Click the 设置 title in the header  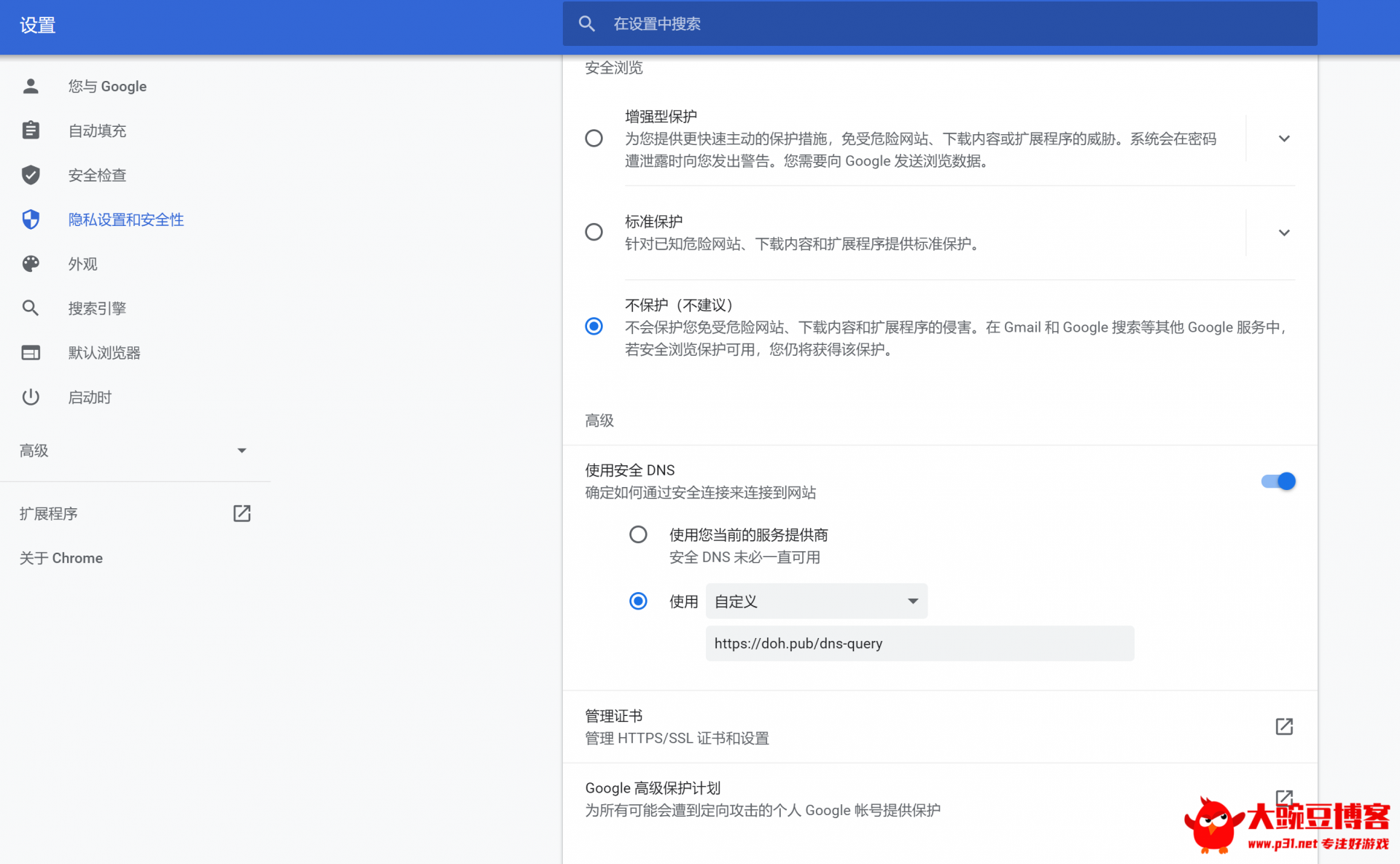tap(38, 26)
